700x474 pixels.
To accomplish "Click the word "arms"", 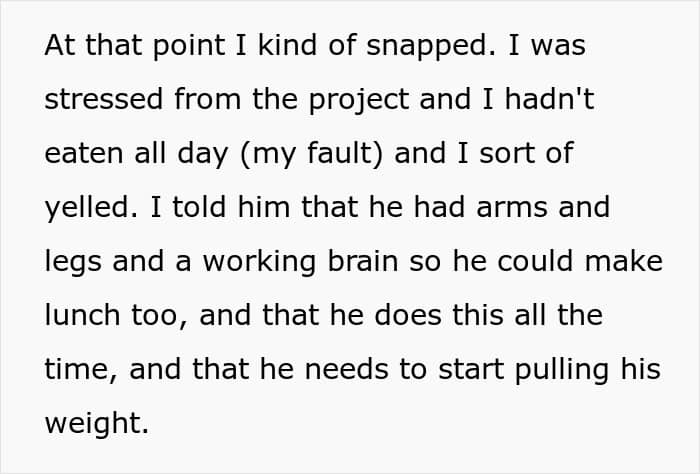I will tap(512, 208).
